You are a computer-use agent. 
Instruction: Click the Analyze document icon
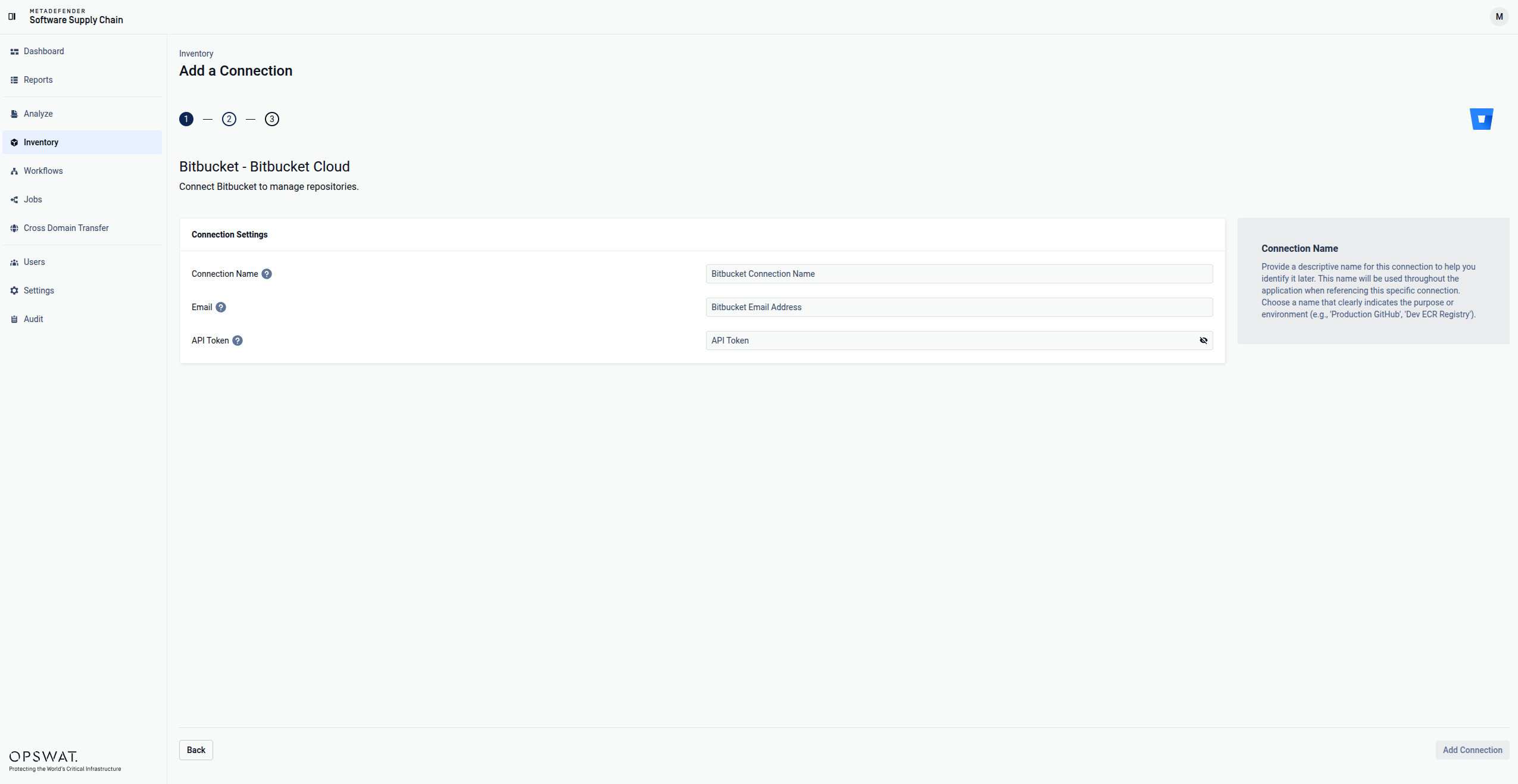tap(14, 114)
